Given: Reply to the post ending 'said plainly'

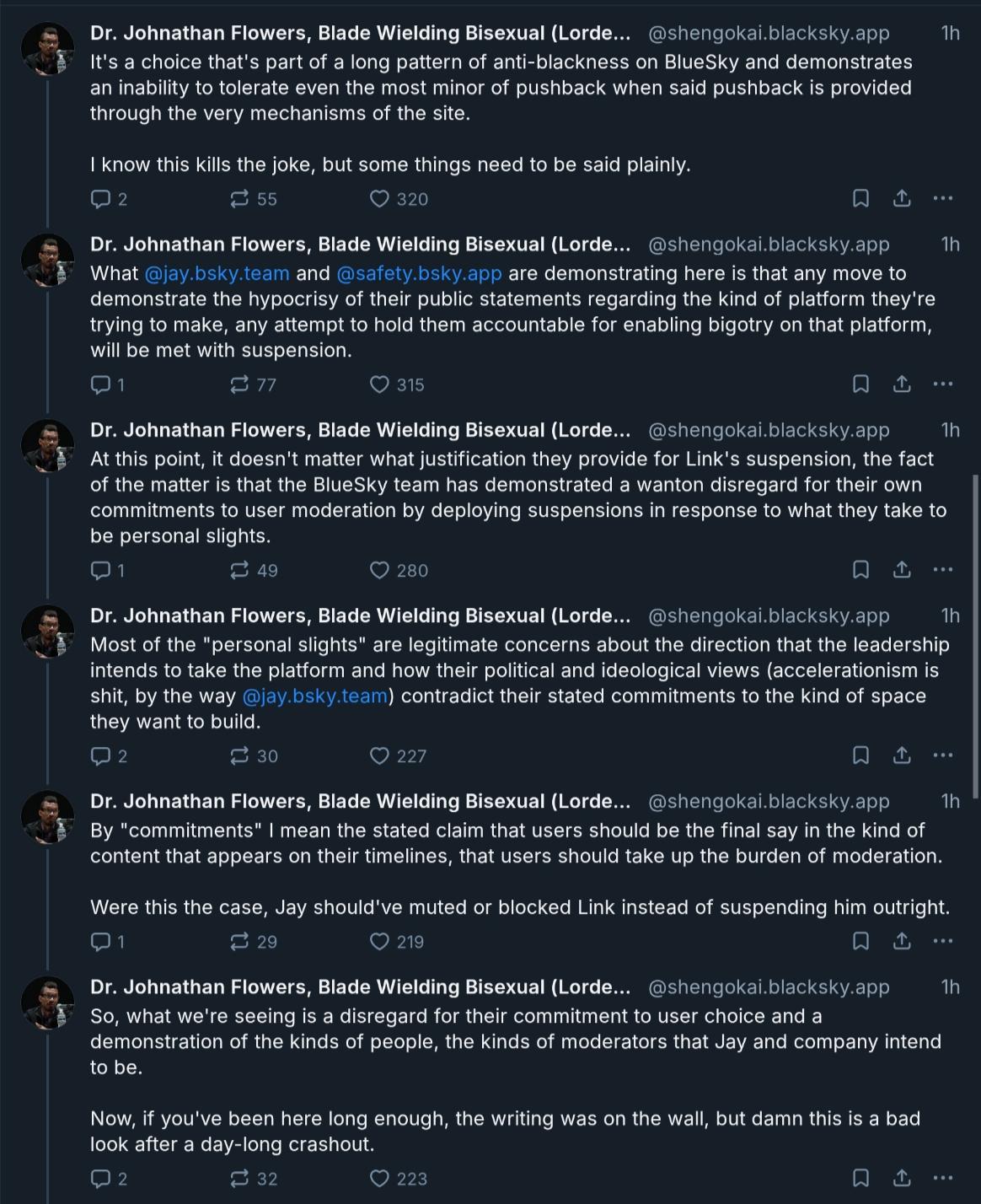Looking at the screenshot, I should [100, 199].
